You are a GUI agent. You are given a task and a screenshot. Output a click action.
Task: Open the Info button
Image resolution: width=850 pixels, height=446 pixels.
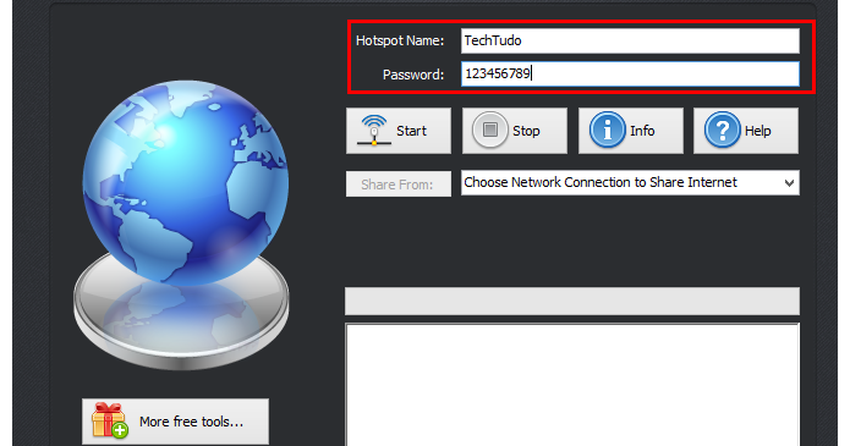point(630,131)
